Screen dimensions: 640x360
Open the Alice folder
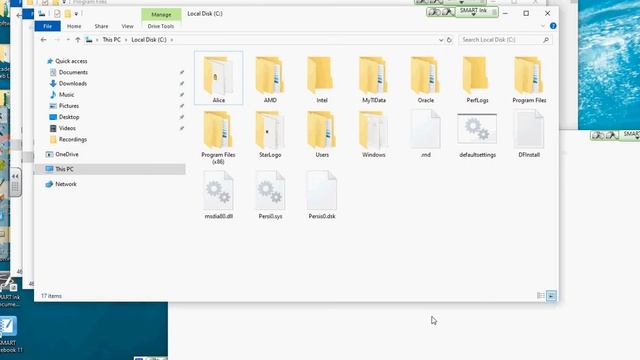pos(218,78)
